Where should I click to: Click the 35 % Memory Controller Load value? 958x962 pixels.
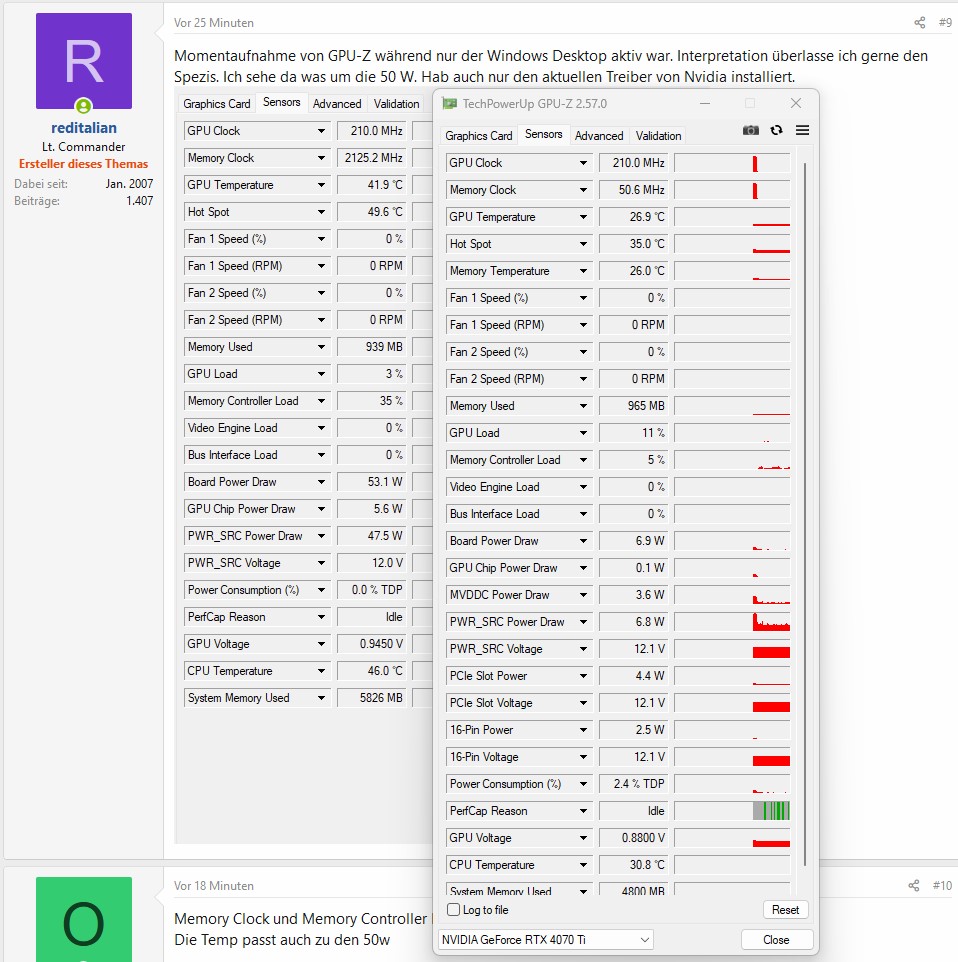[371, 401]
